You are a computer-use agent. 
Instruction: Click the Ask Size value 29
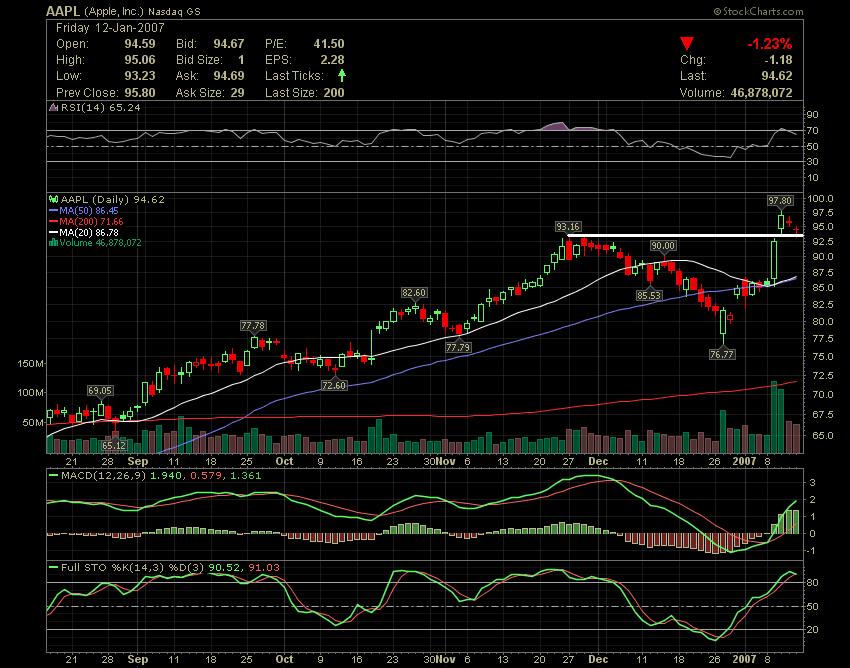[x=237, y=93]
